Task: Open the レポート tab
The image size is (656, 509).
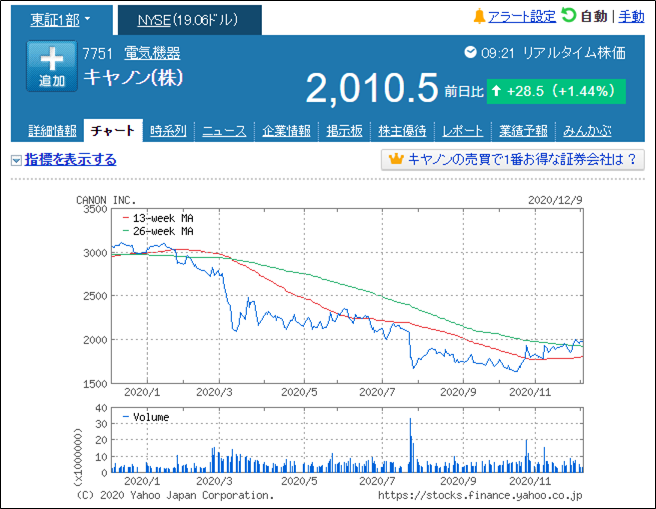Action: point(463,131)
